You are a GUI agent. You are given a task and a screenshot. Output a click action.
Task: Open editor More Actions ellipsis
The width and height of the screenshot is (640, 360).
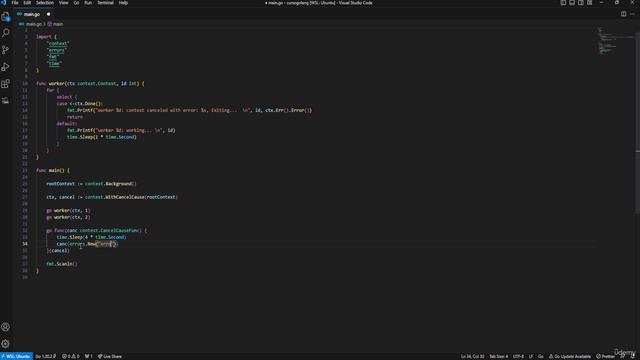tap(632, 14)
